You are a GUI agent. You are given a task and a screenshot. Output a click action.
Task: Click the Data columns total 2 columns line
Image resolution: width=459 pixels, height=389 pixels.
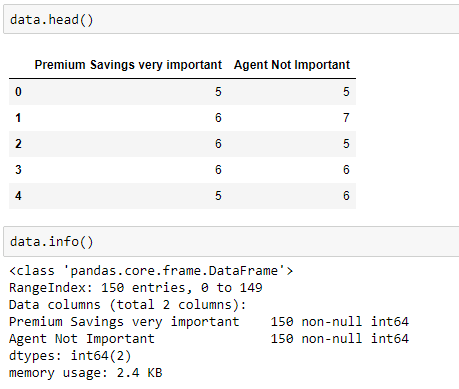coord(128,305)
